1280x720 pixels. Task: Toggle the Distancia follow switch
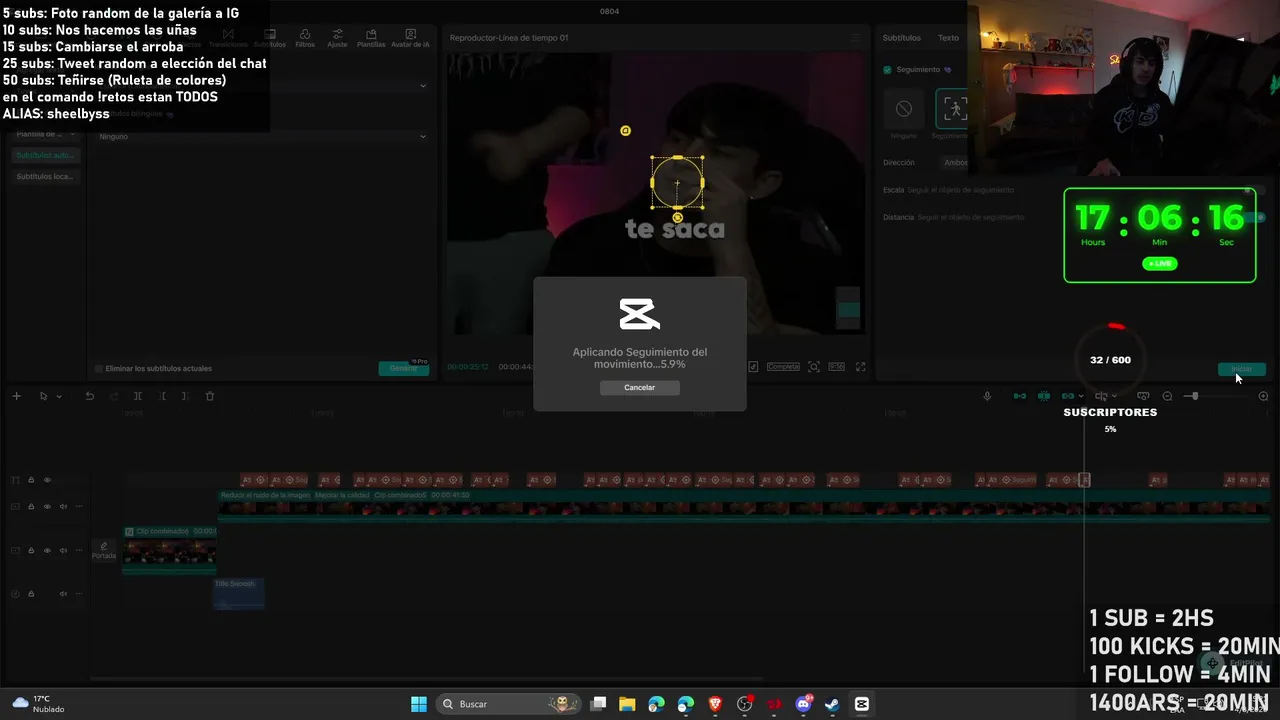(x=1255, y=217)
